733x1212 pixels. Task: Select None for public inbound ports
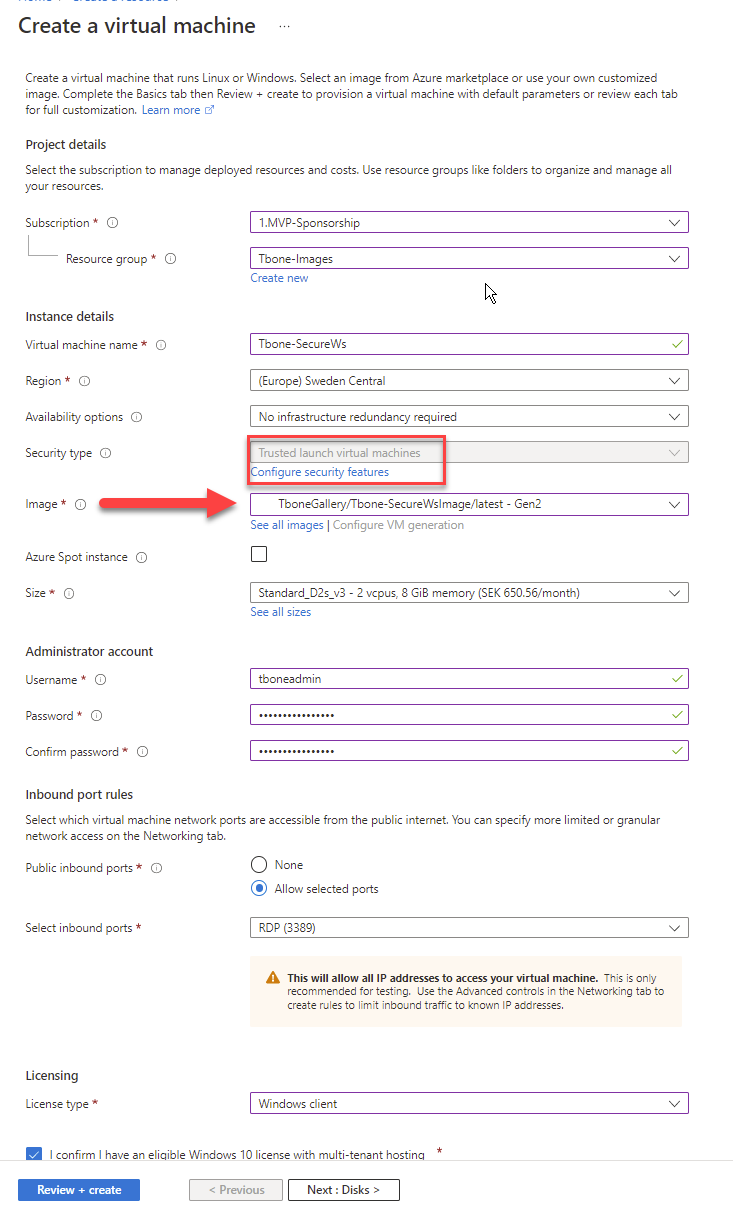point(260,865)
